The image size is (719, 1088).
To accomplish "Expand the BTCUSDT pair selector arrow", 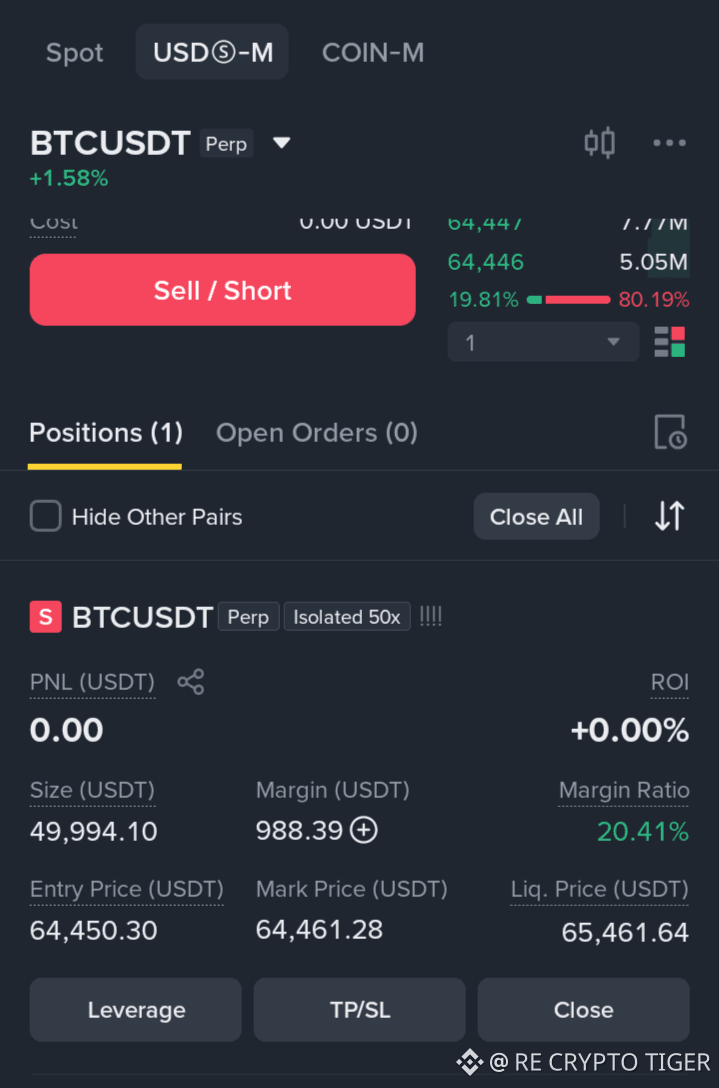I will click(281, 143).
